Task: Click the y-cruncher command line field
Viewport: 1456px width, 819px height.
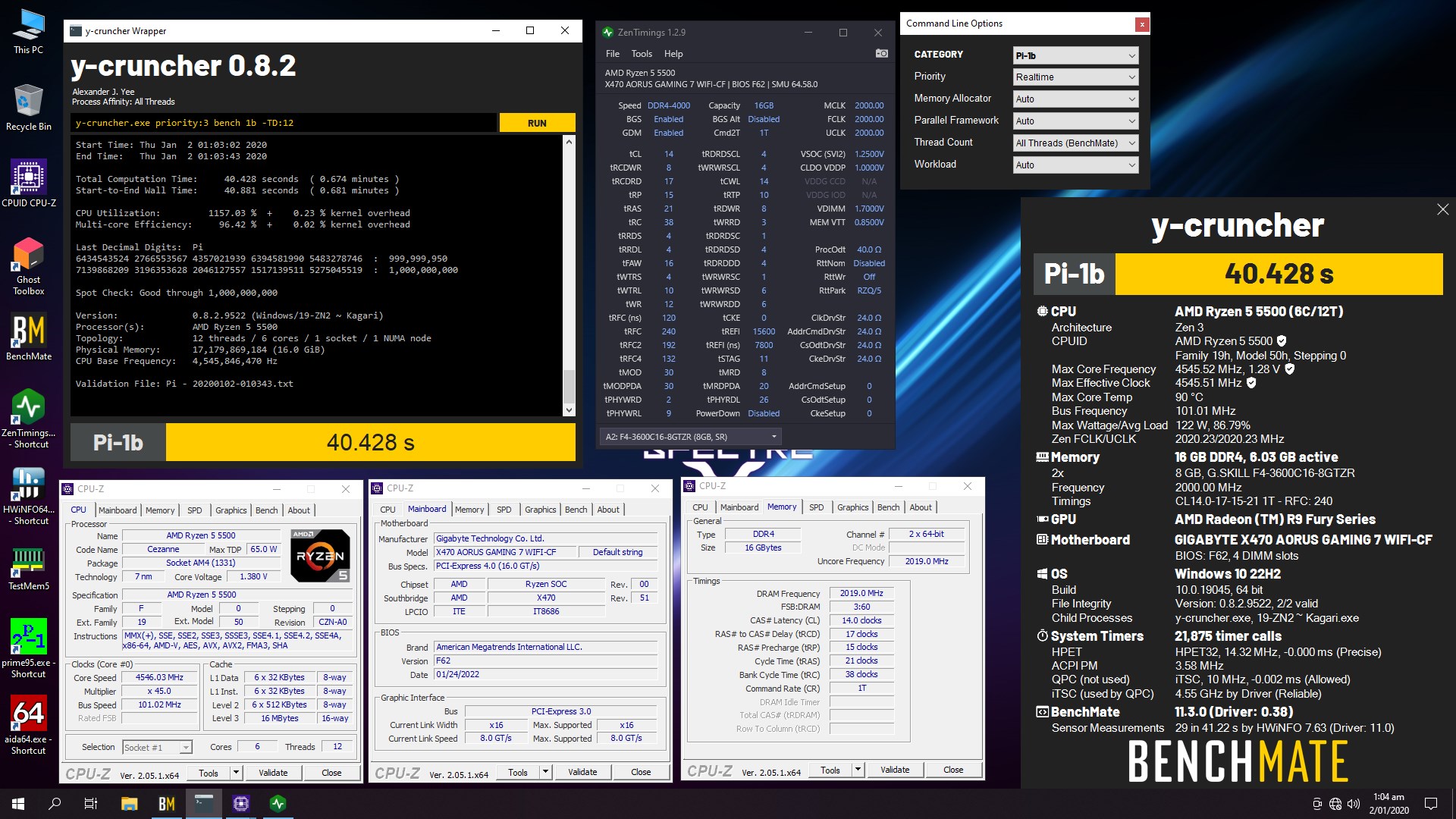Action: pyautogui.click(x=284, y=123)
